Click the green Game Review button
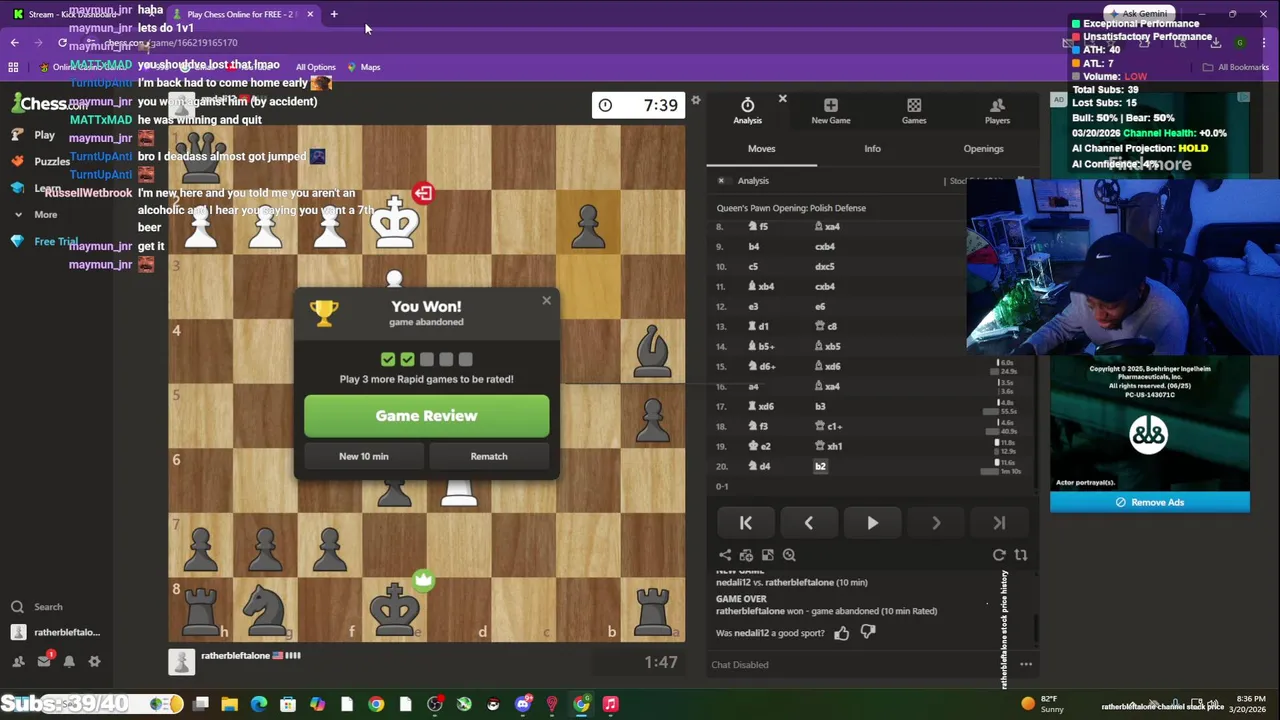The width and height of the screenshot is (1280, 720). (427, 416)
